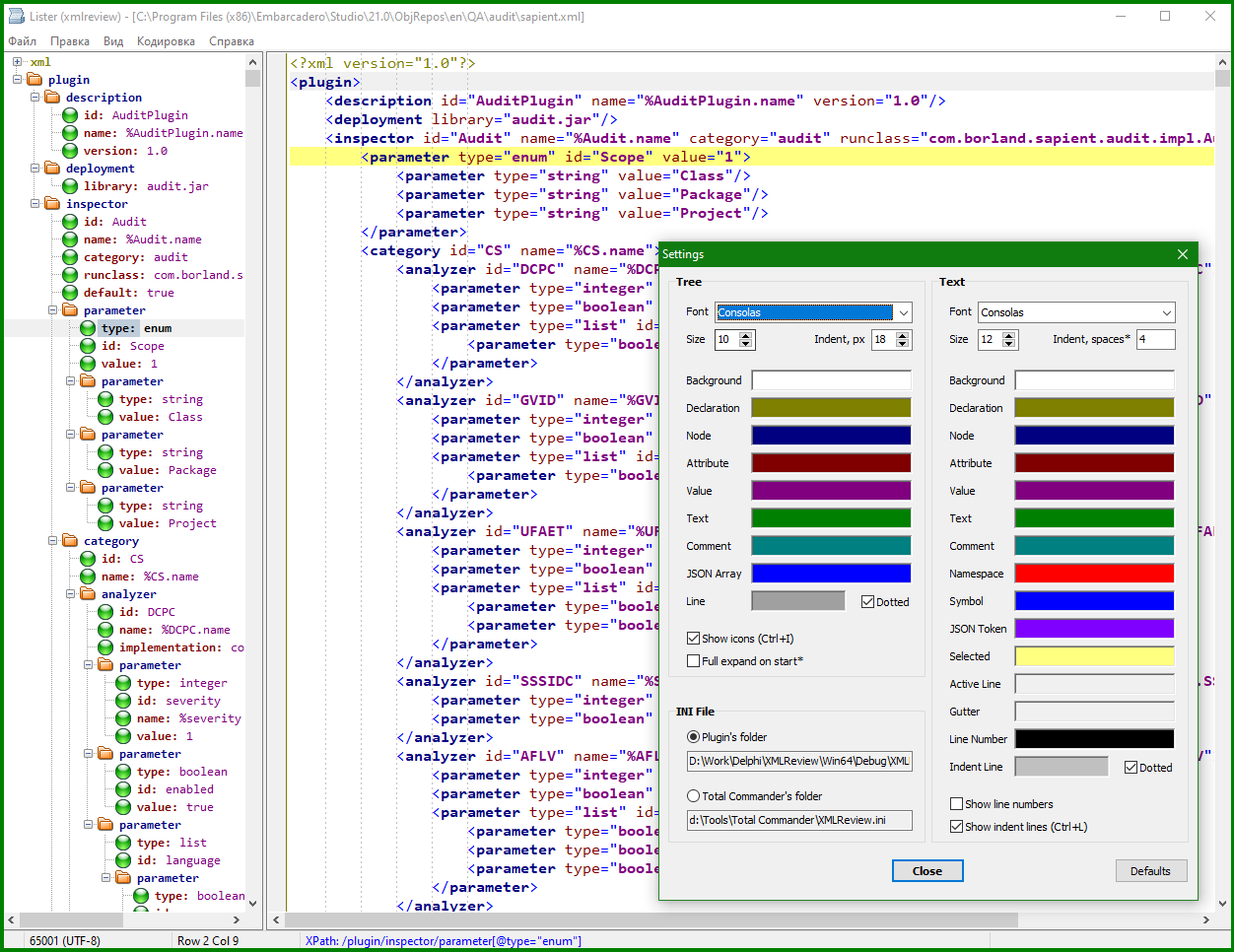Click the red Namespace color swatch
Viewport: 1234px width, 952px height.
click(x=1094, y=574)
